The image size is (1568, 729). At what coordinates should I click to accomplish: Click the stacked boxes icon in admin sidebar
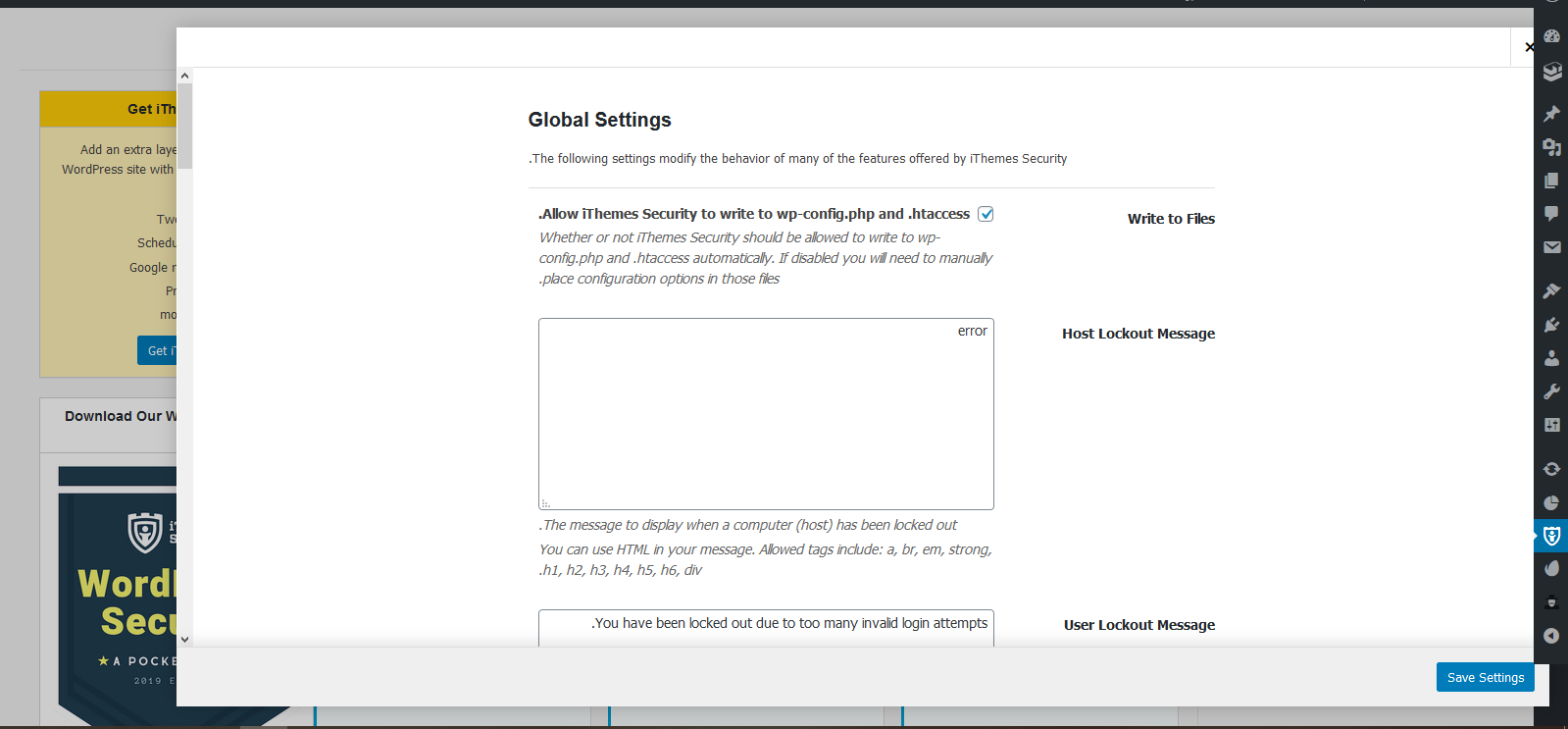[x=1551, y=72]
